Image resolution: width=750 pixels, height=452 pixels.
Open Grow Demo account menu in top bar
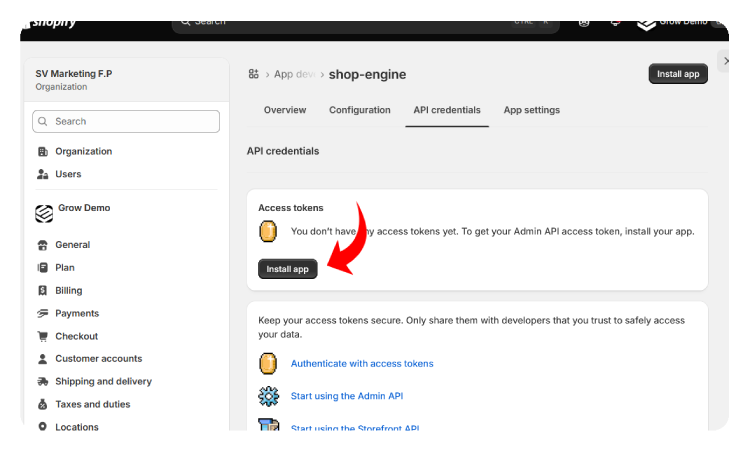pyautogui.click(x=681, y=24)
